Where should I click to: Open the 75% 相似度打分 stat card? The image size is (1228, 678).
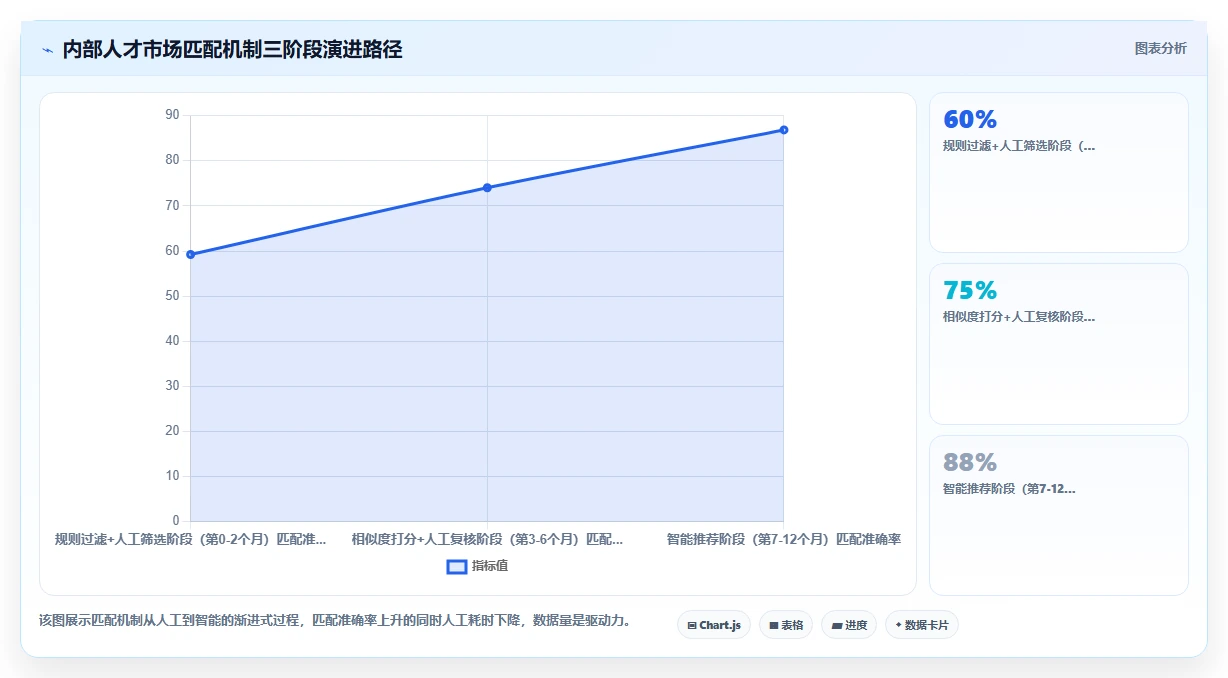coord(1059,344)
